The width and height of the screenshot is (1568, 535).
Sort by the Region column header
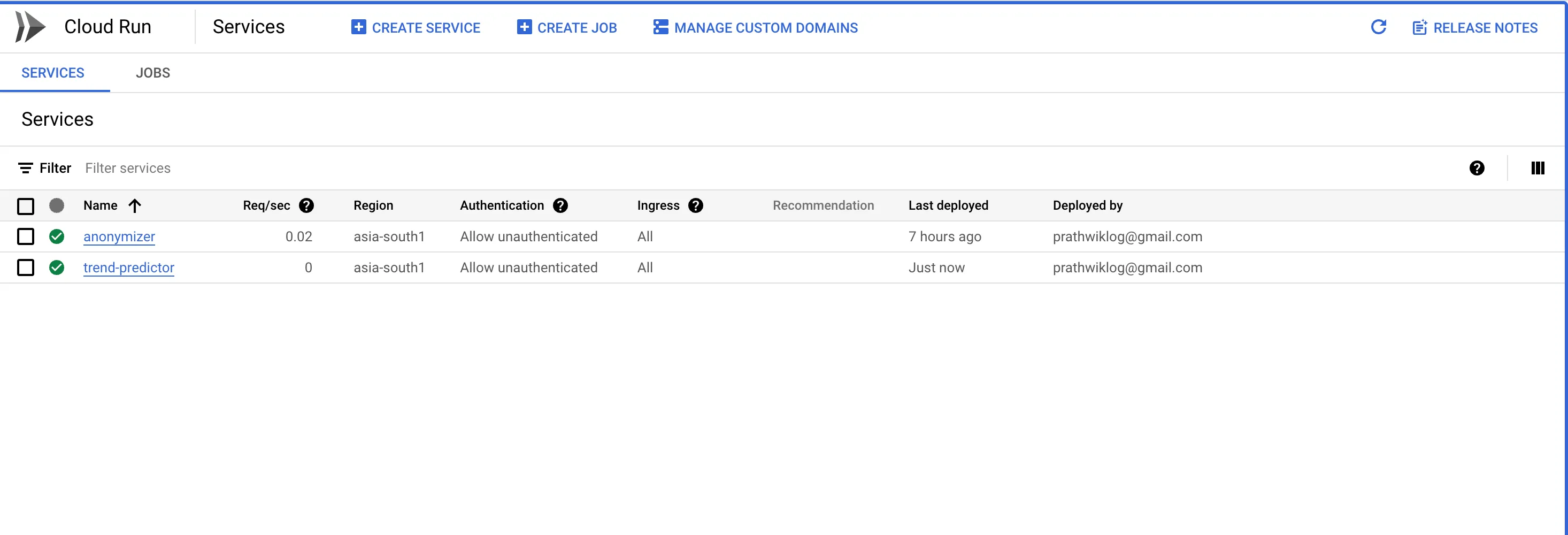click(x=373, y=206)
